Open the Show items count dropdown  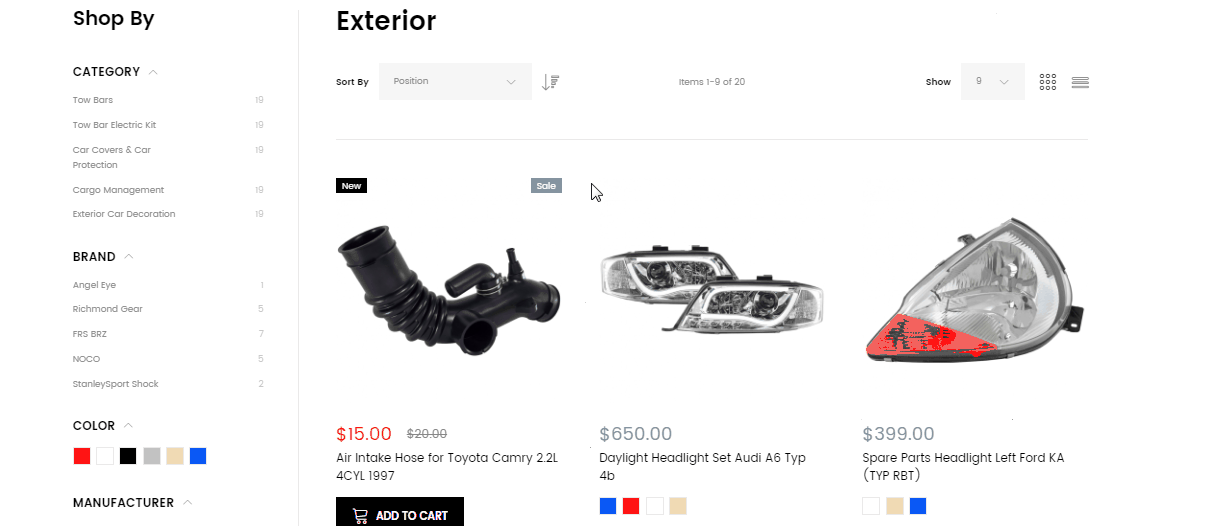(993, 82)
